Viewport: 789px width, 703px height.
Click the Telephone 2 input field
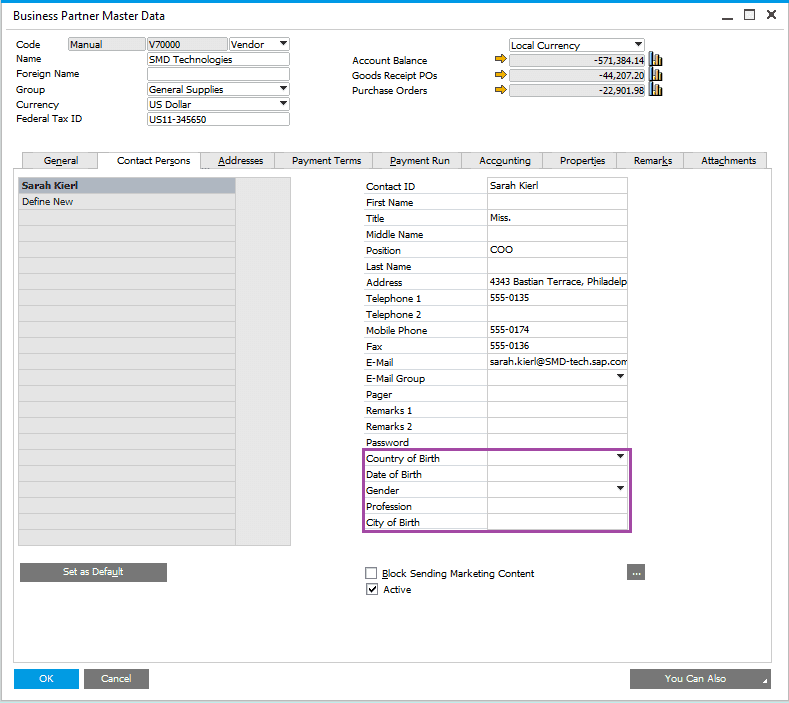pyautogui.click(x=557, y=315)
